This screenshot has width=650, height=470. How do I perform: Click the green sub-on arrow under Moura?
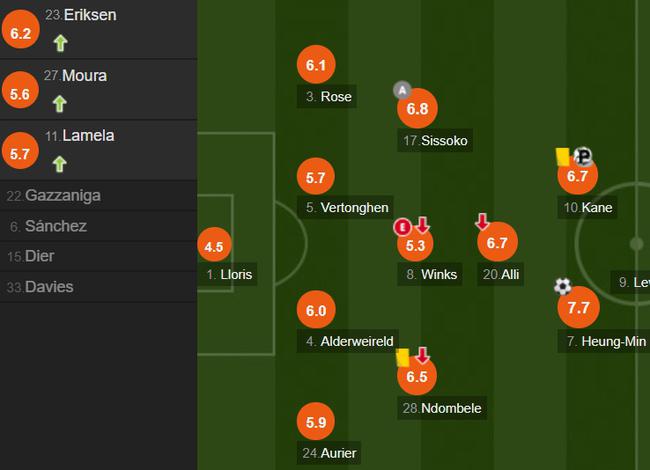pyautogui.click(x=60, y=104)
